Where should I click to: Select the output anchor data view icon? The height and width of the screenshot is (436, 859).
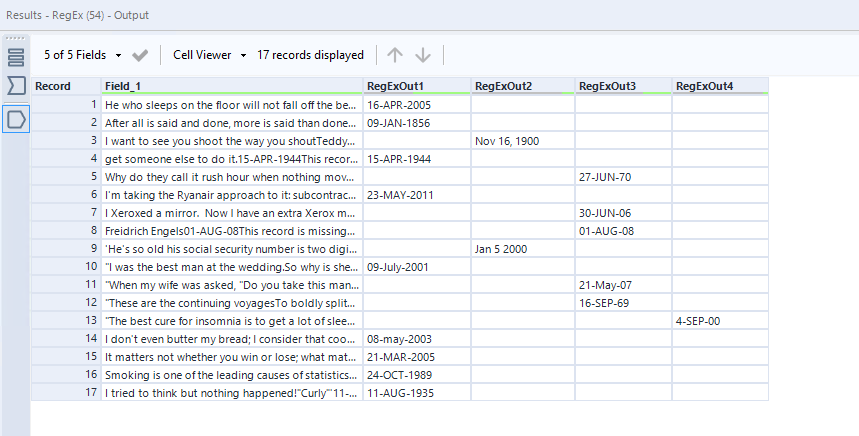15,120
